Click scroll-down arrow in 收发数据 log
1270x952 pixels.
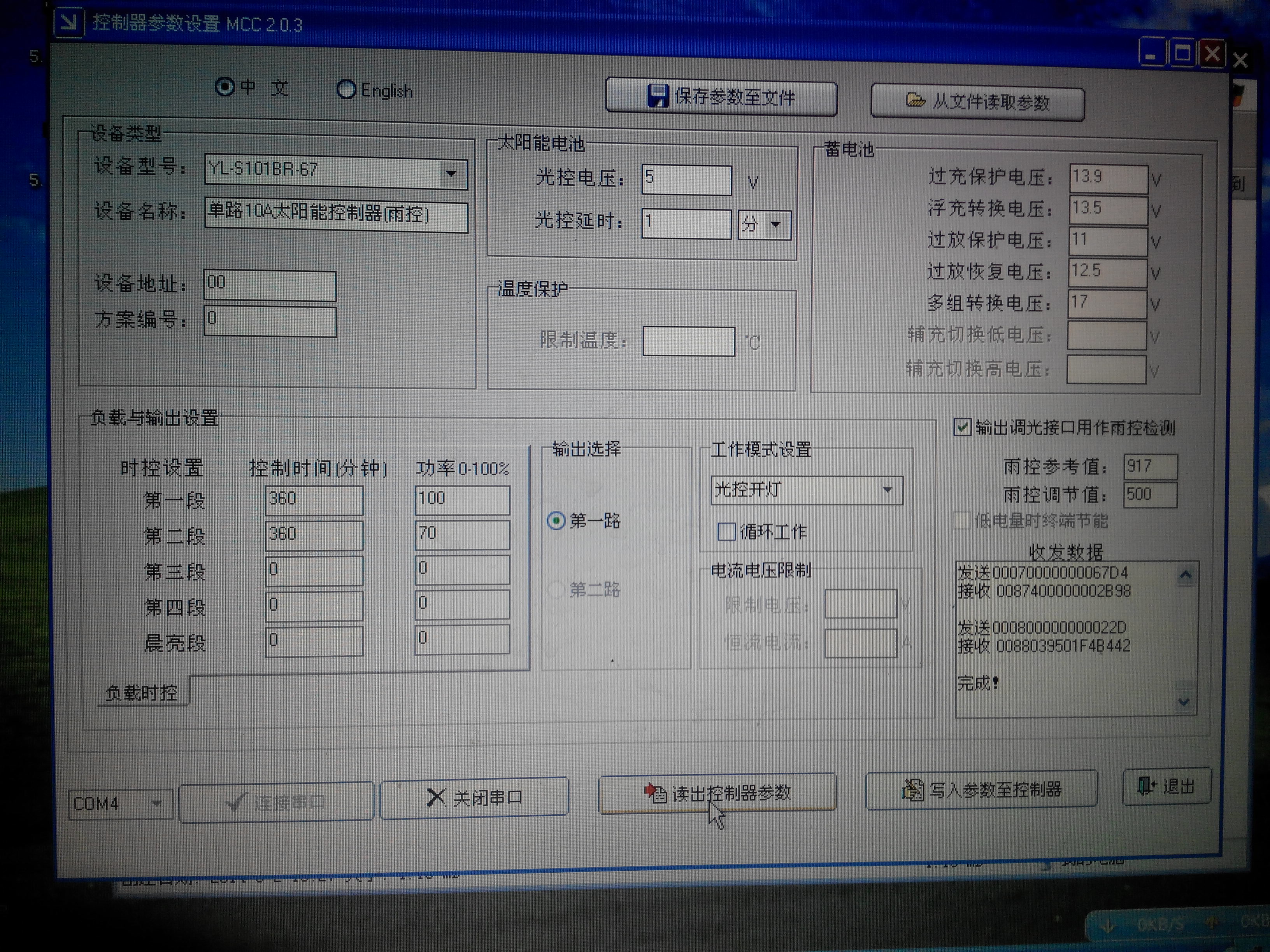pos(1184,702)
